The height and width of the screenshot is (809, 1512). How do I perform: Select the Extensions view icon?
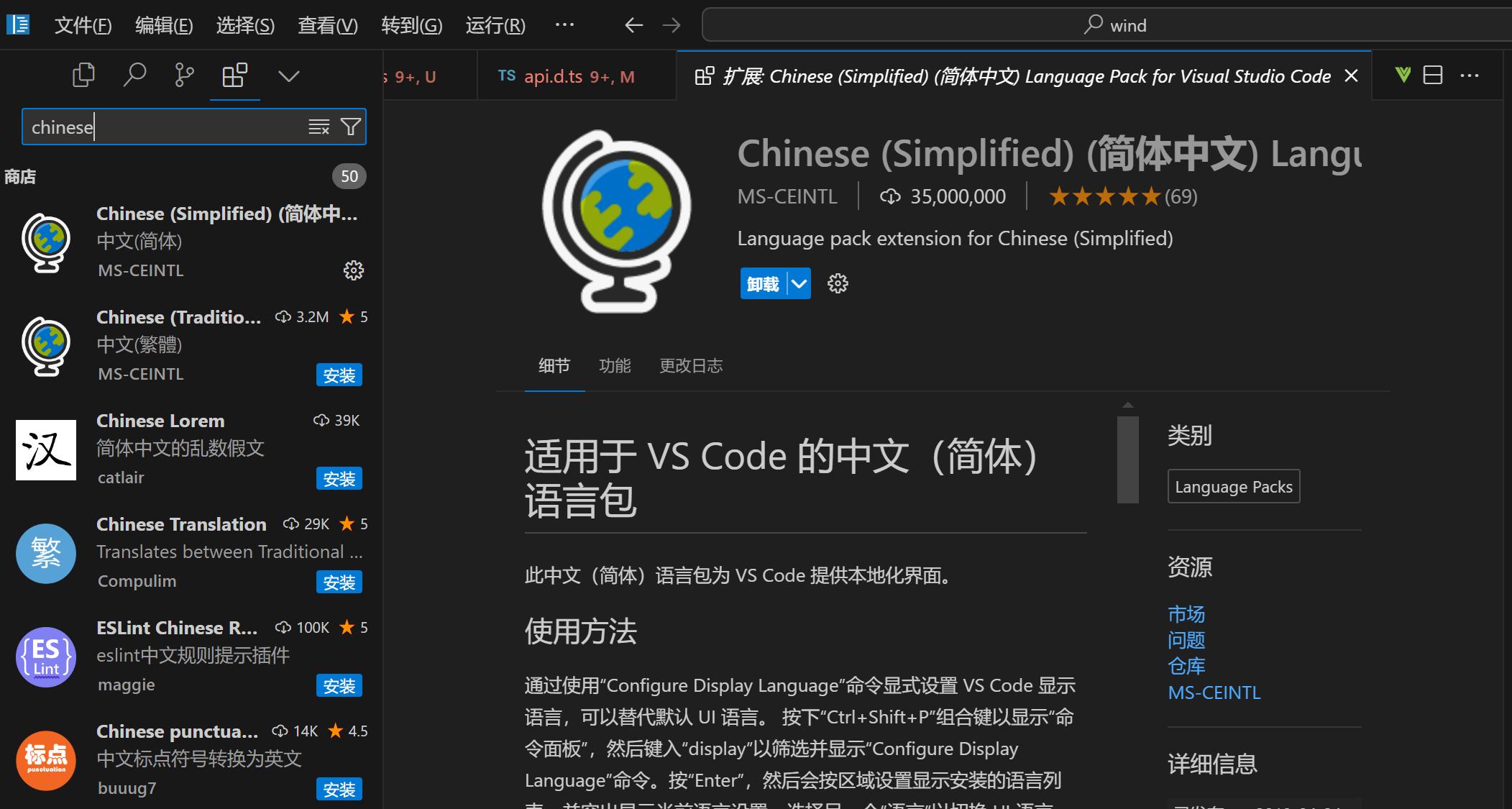234,75
